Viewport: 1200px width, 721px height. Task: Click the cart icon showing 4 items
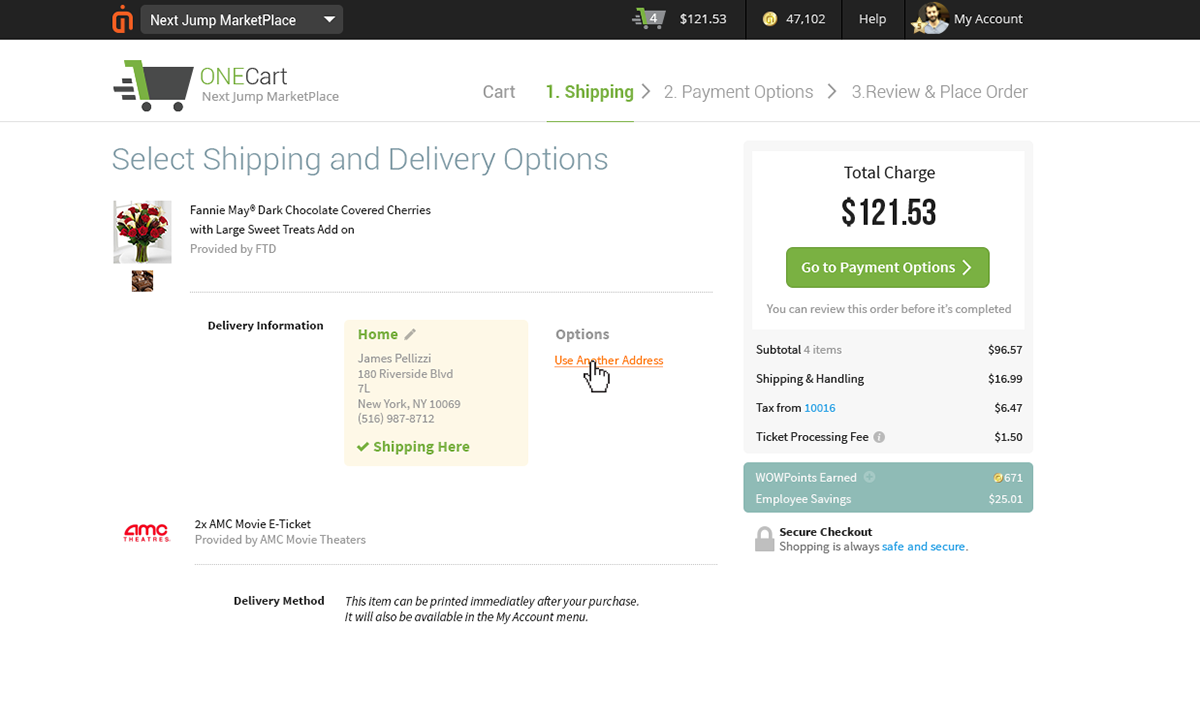point(649,18)
